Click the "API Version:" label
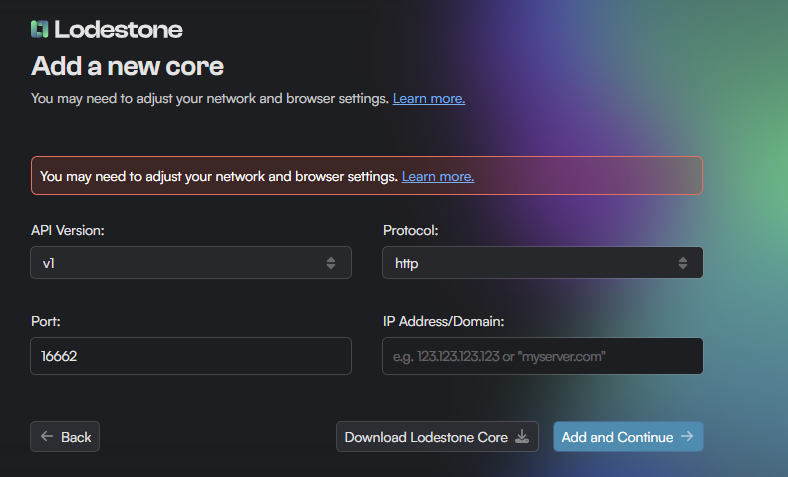The image size is (788, 477). pyautogui.click(x=68, y=230)
